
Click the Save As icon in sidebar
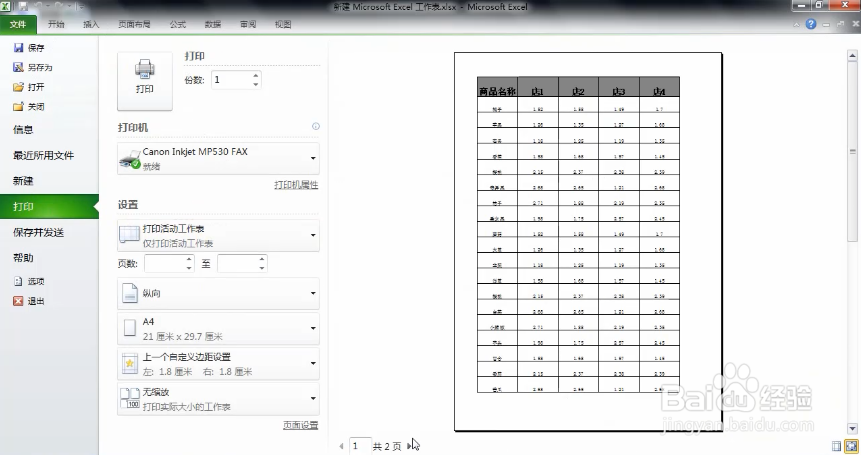point(19,68)
